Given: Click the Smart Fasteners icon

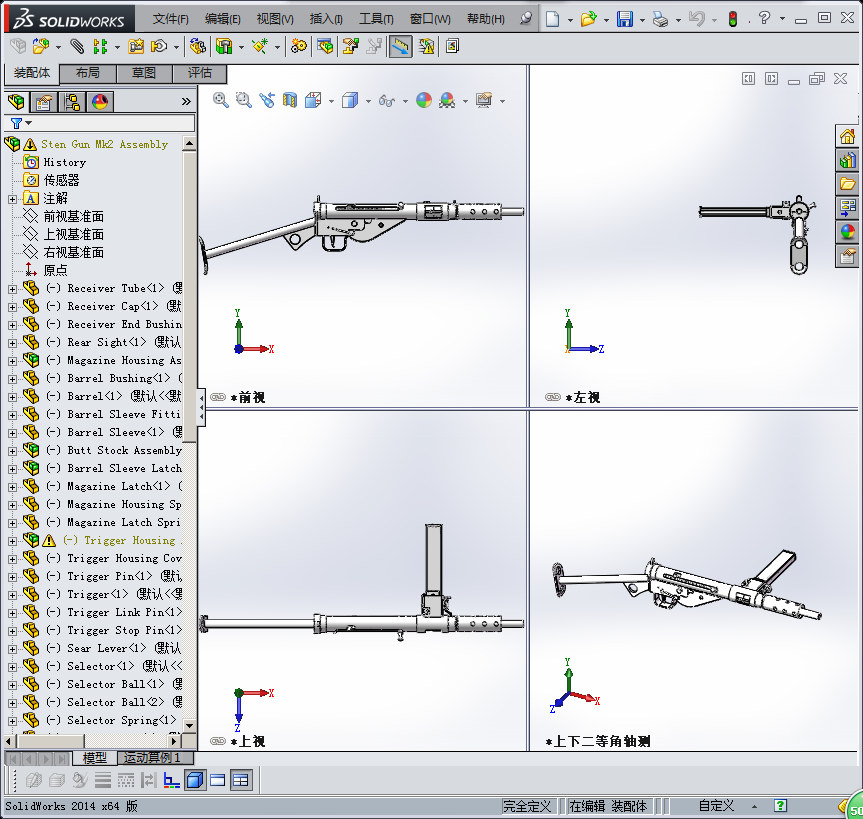Looking at the screenshot, I should pyautogui.click(x=136, y=46).
